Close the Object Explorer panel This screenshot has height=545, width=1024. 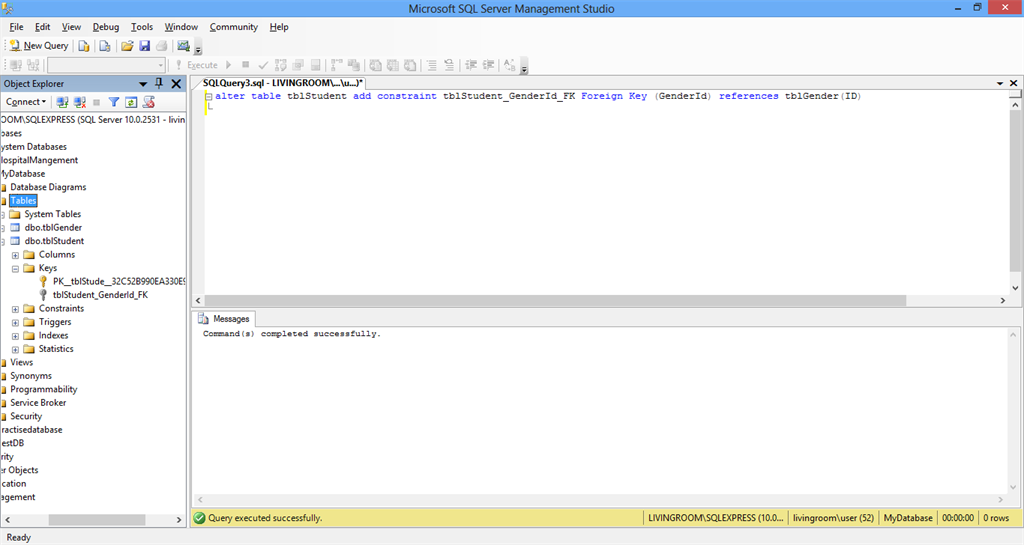click(x=176, y=84)
